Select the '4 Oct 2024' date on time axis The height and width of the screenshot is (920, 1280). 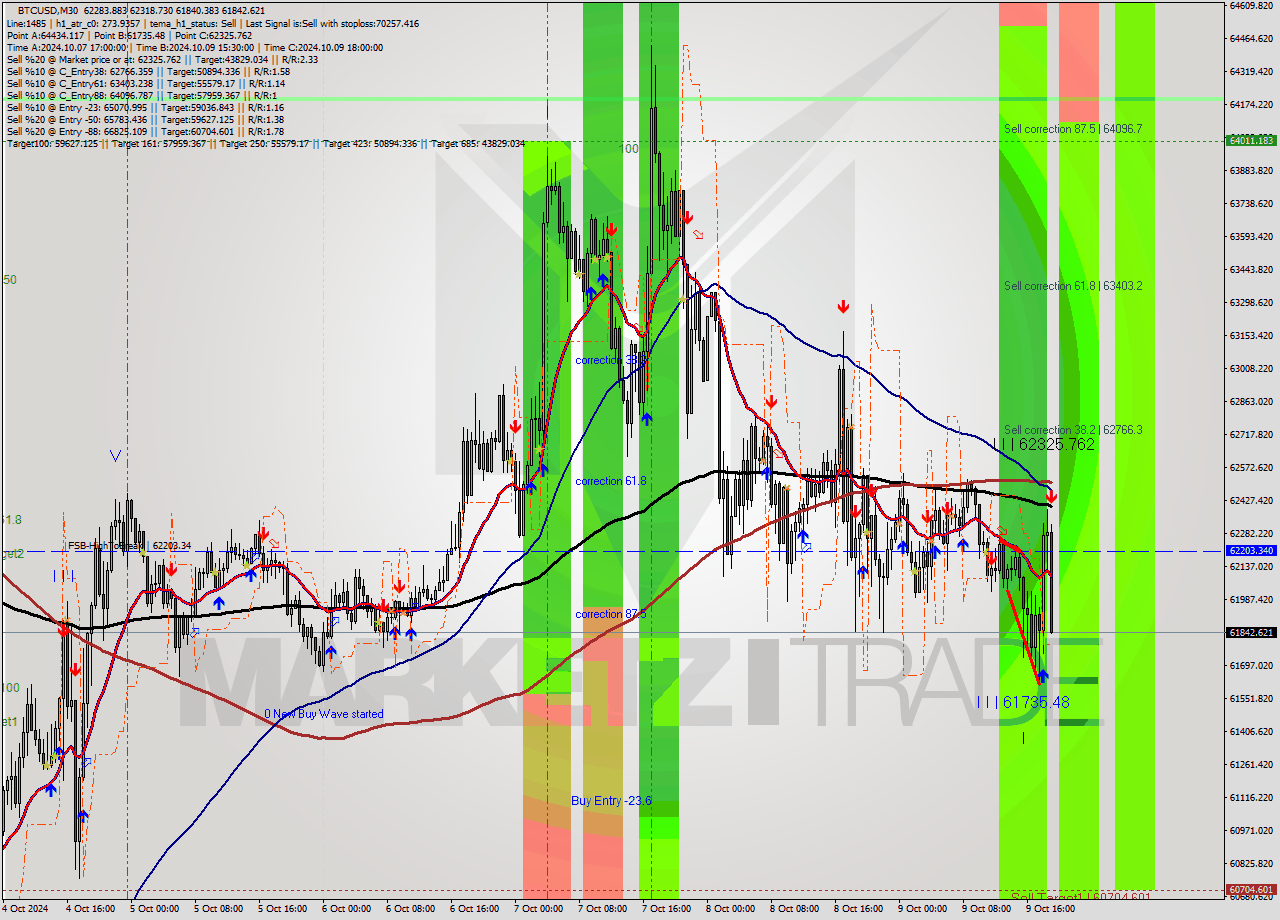click(23, 909)
